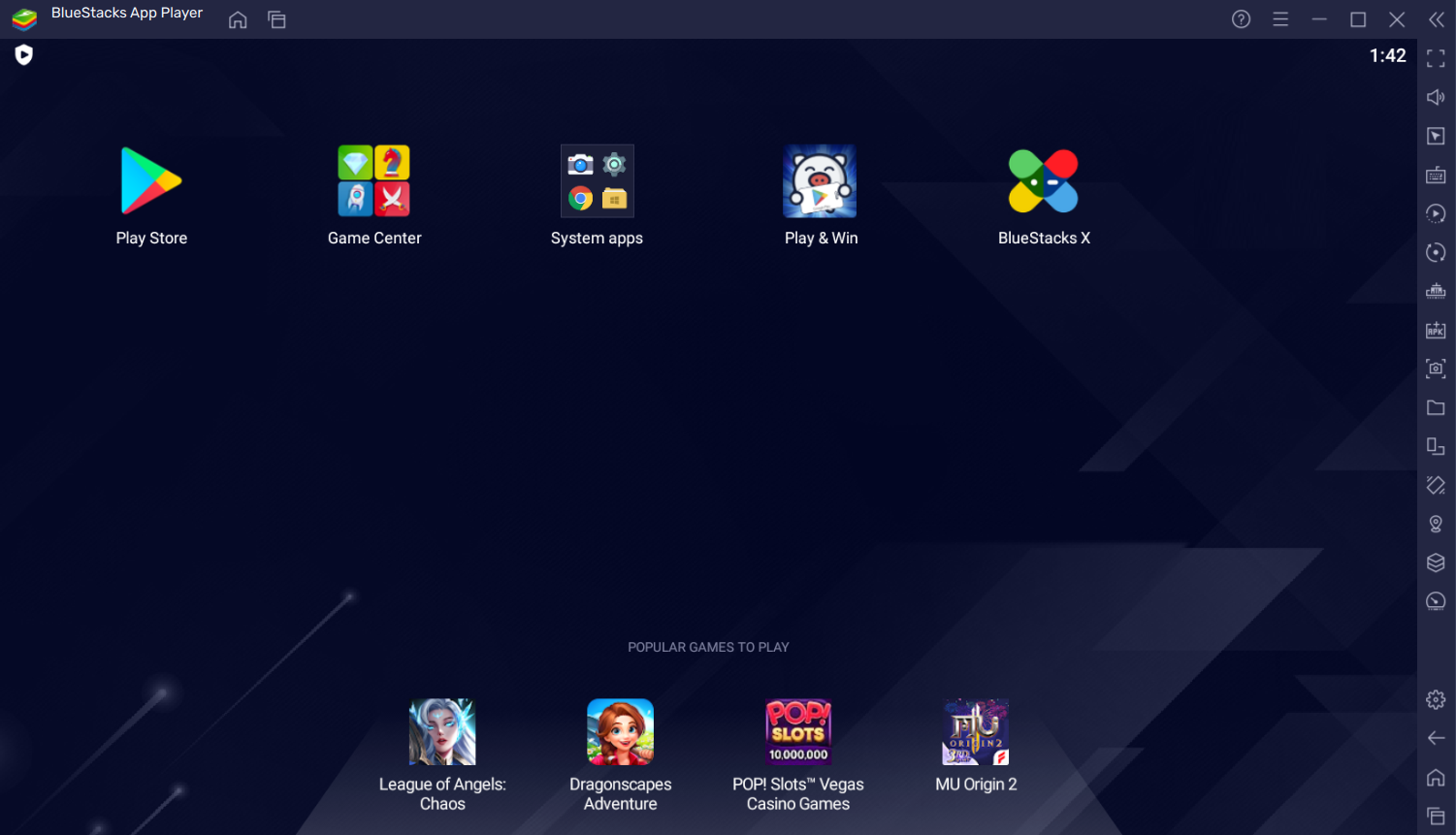1456x835 pixels.
Task: Open League of Angels: Chaos thumbnail
Action: coord(442,731)
